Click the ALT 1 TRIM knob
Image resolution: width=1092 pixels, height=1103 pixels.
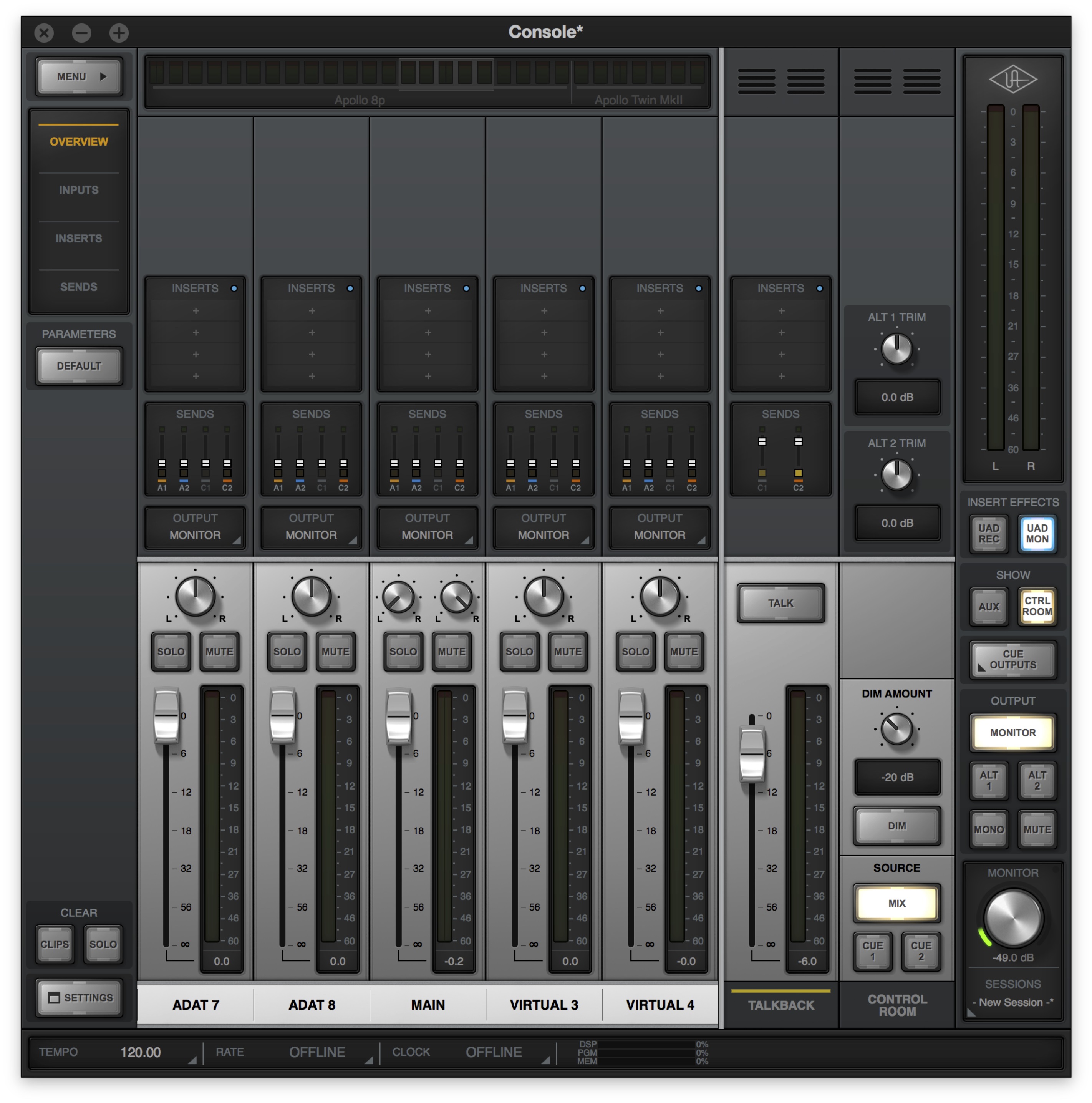tap(896, 349)
